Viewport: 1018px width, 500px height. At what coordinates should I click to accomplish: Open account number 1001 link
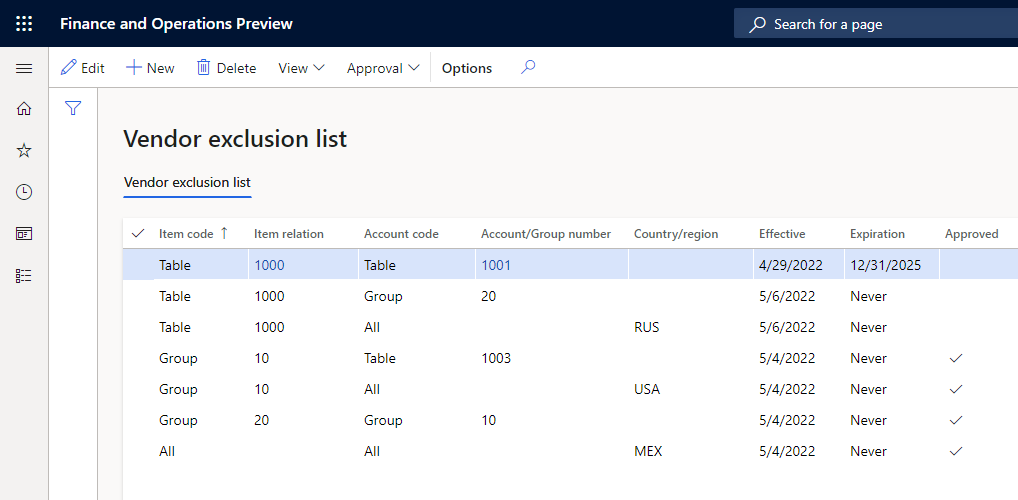(496, 265)
